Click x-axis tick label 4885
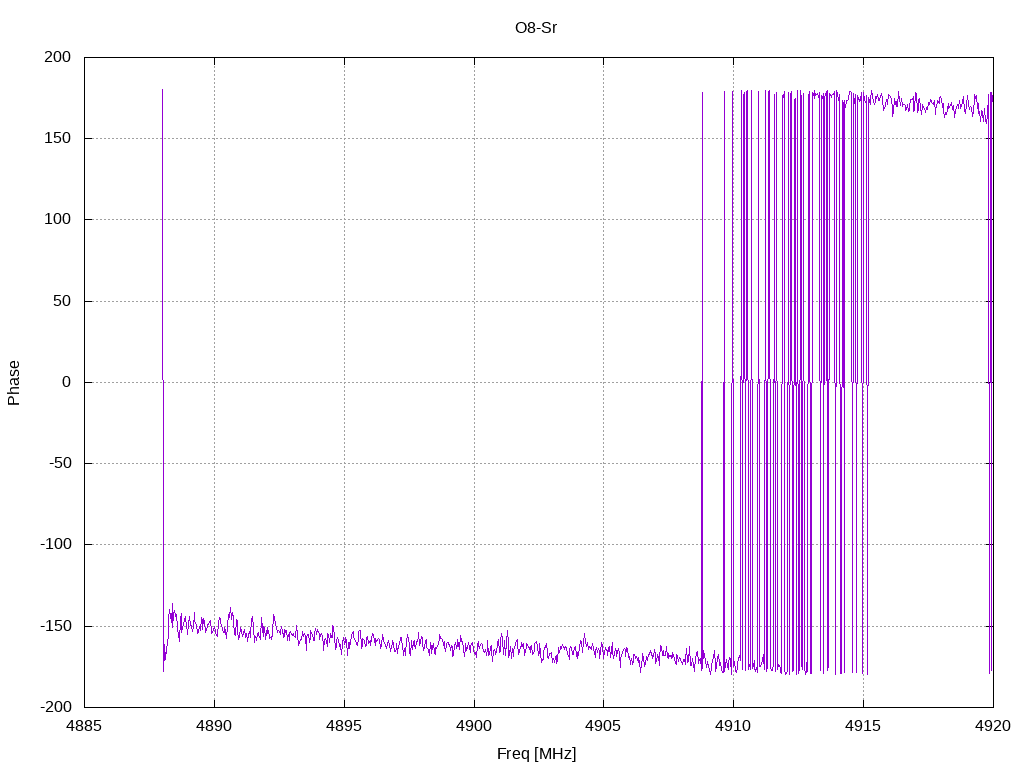1024x768 pixels. pos(84,726)
